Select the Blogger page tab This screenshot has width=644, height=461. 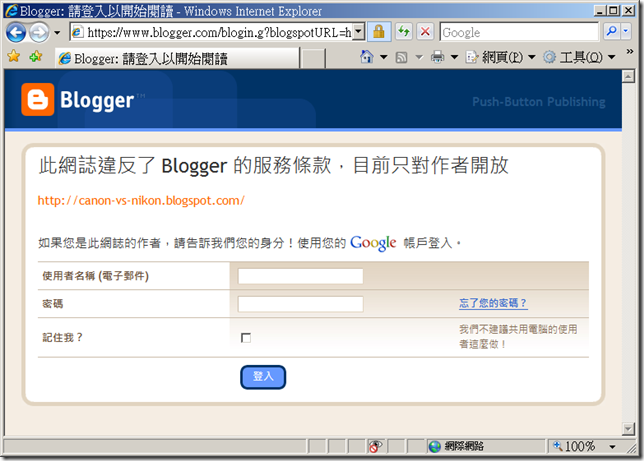[177, 58]
